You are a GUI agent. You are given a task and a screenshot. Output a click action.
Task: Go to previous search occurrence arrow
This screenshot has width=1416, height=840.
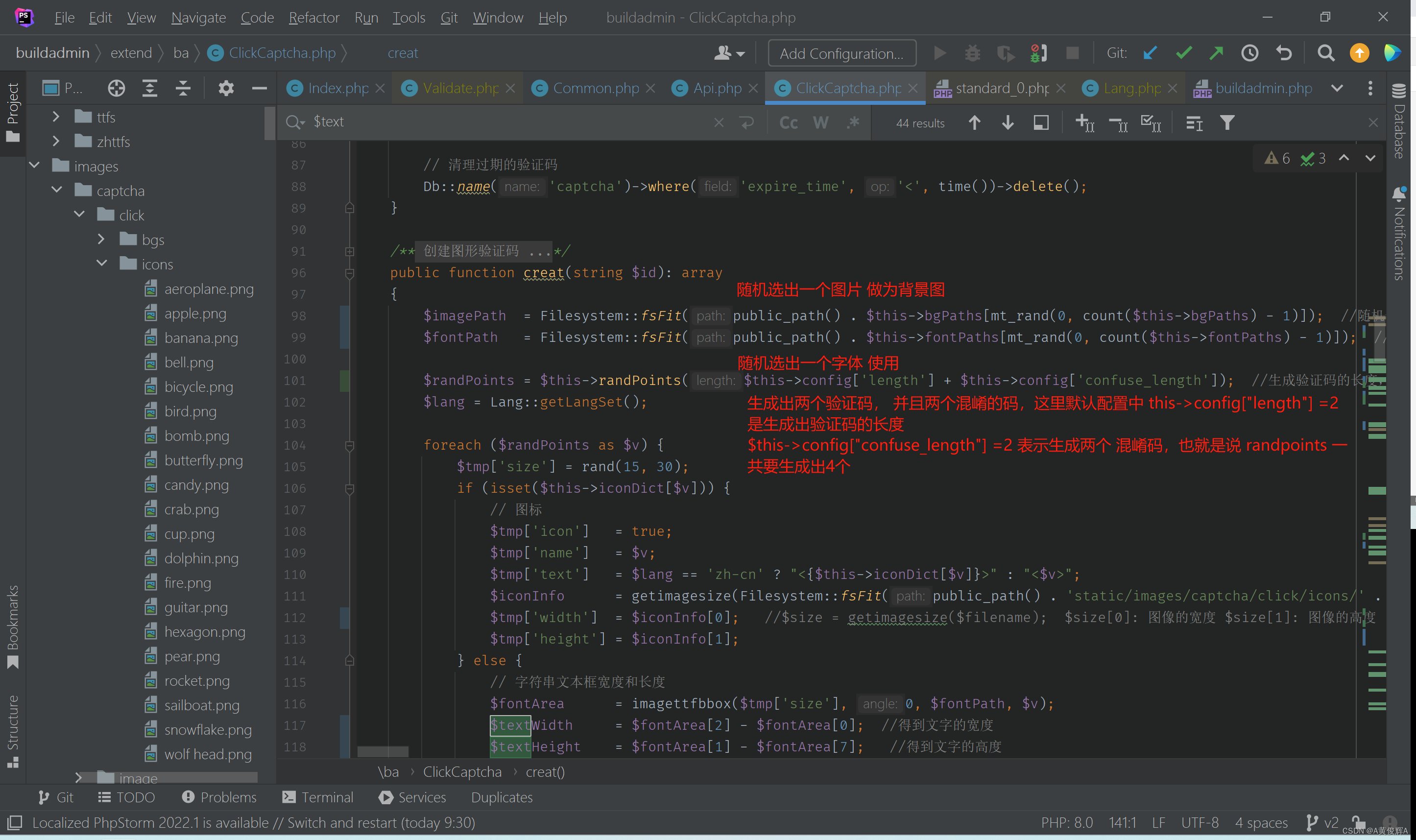pyautogui.click(x=974, y=123)
